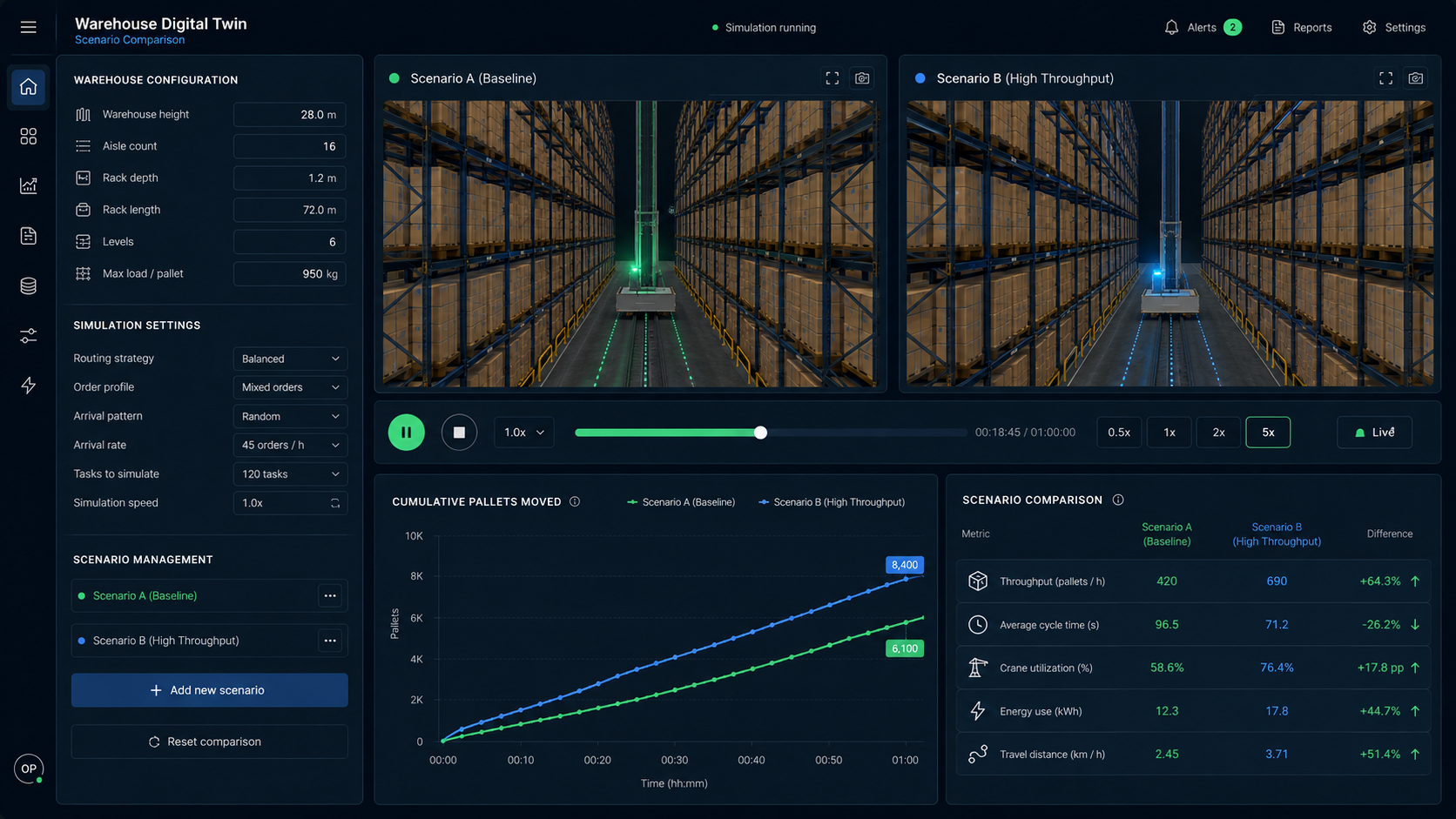
Task: Open Settings from the top bar
Action: point(1393,27)
